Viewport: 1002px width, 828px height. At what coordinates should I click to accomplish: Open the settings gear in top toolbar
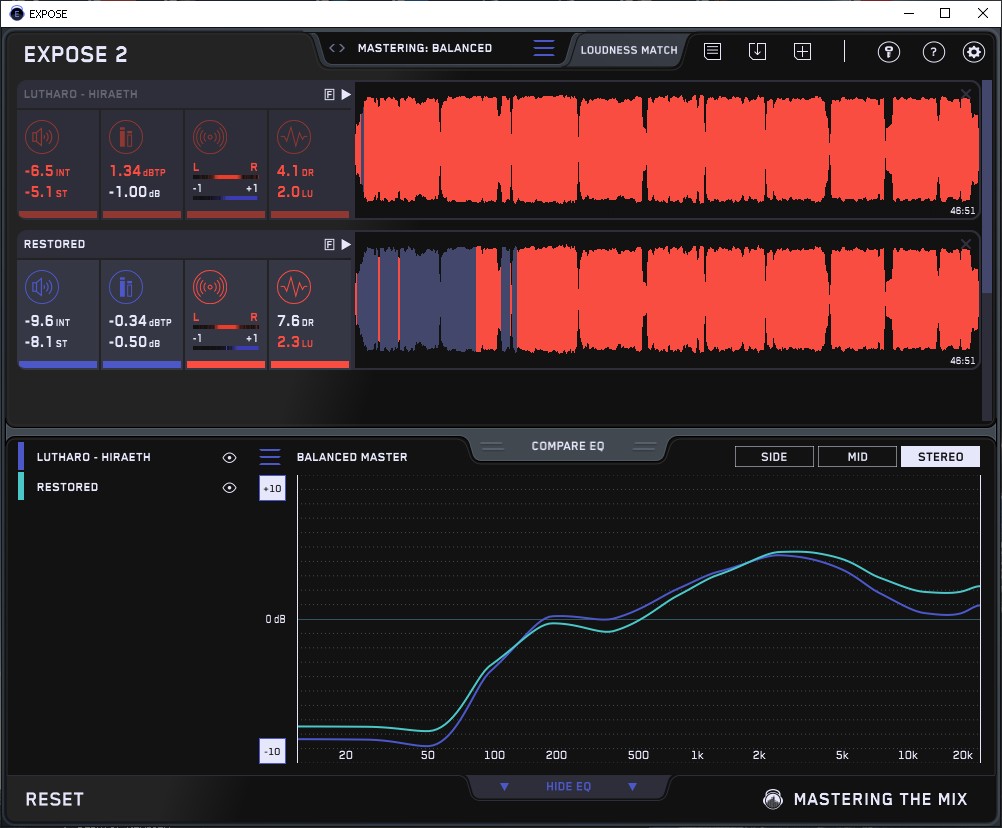pos(973,52)
